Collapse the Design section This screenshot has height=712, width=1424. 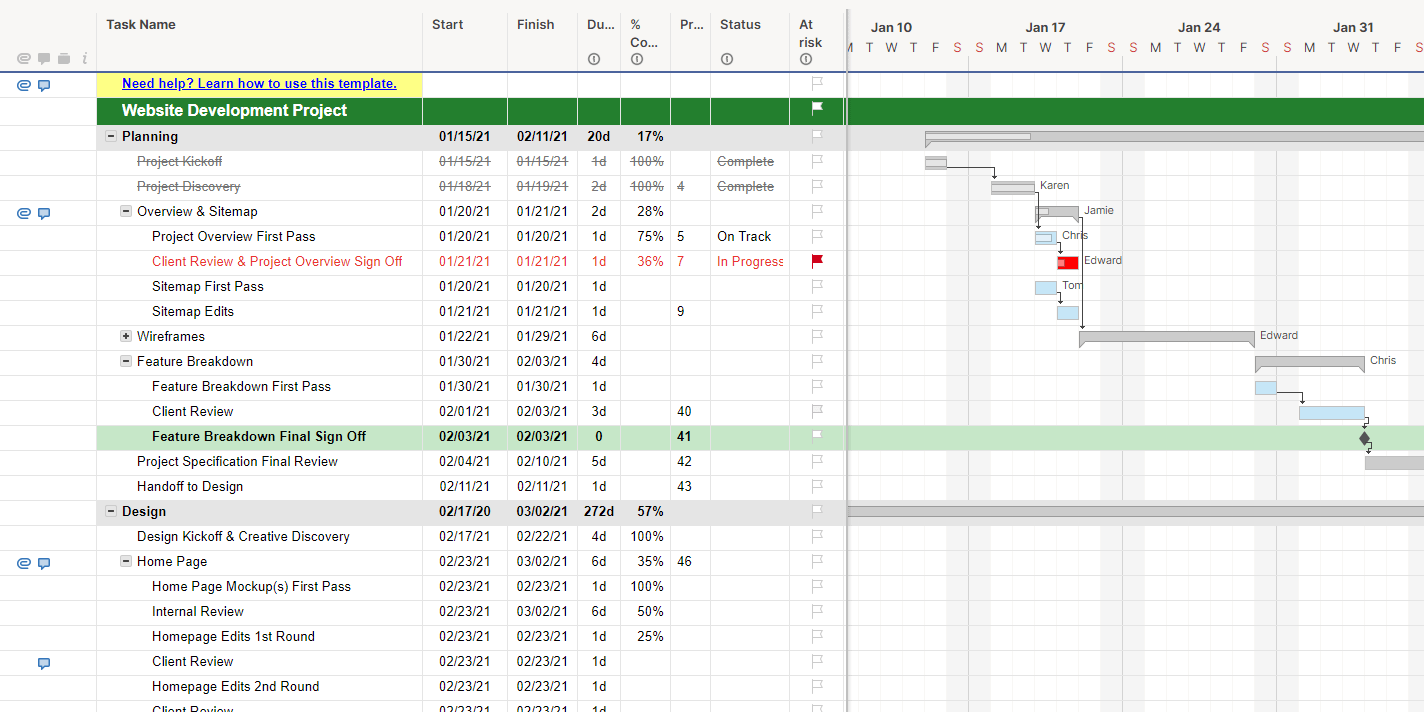click(111, 511)
